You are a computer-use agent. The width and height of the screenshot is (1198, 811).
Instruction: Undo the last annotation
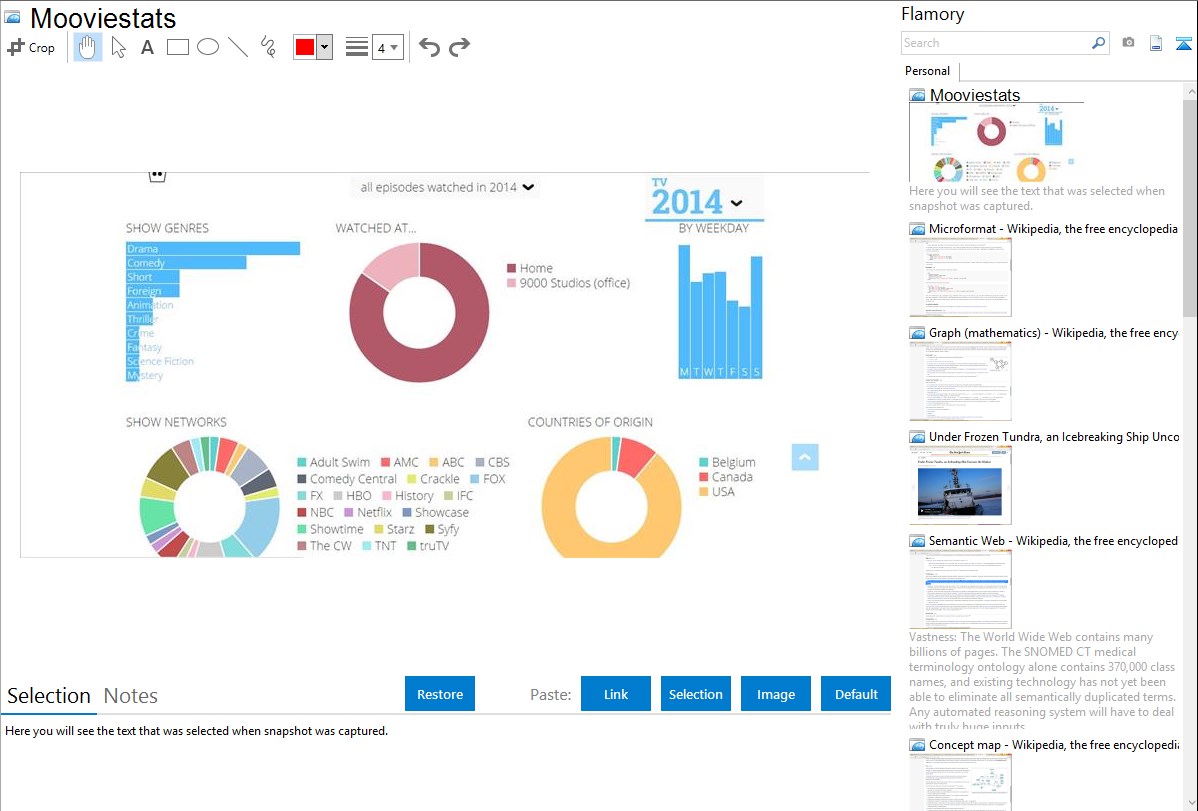coord(429,47)
